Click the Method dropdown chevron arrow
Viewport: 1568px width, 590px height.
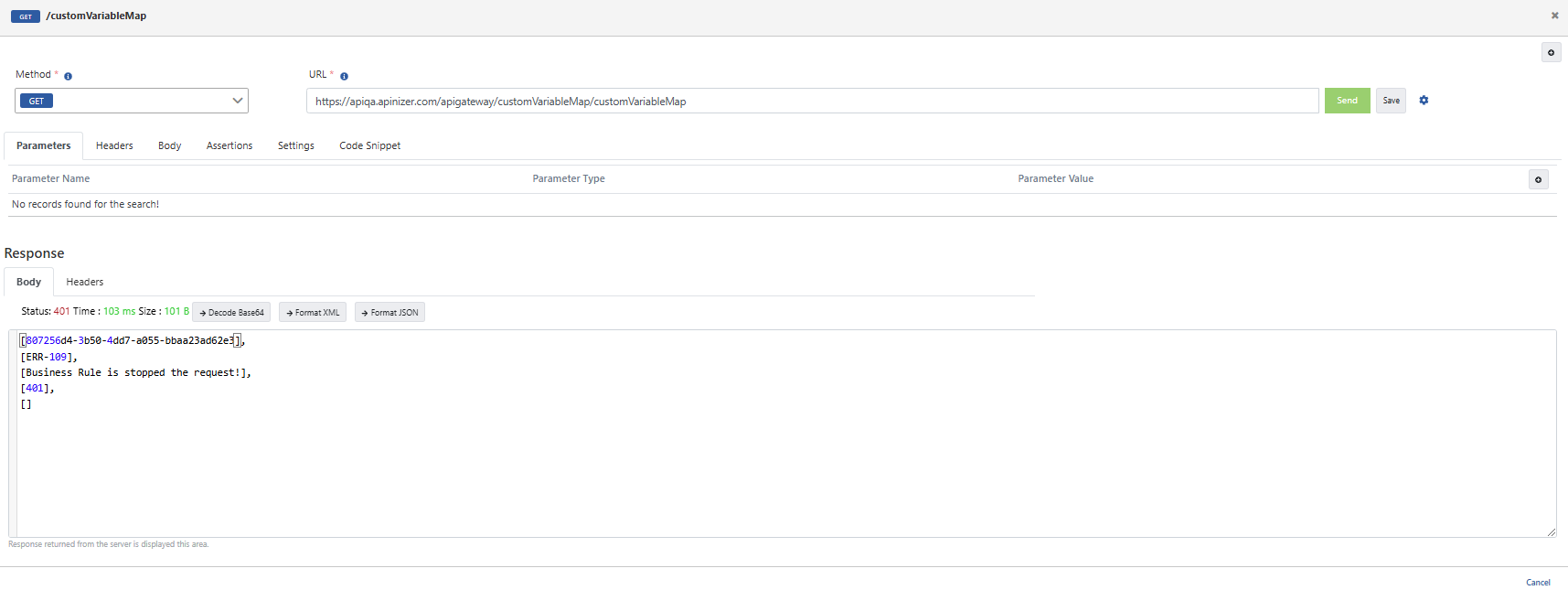coord(238,101)
